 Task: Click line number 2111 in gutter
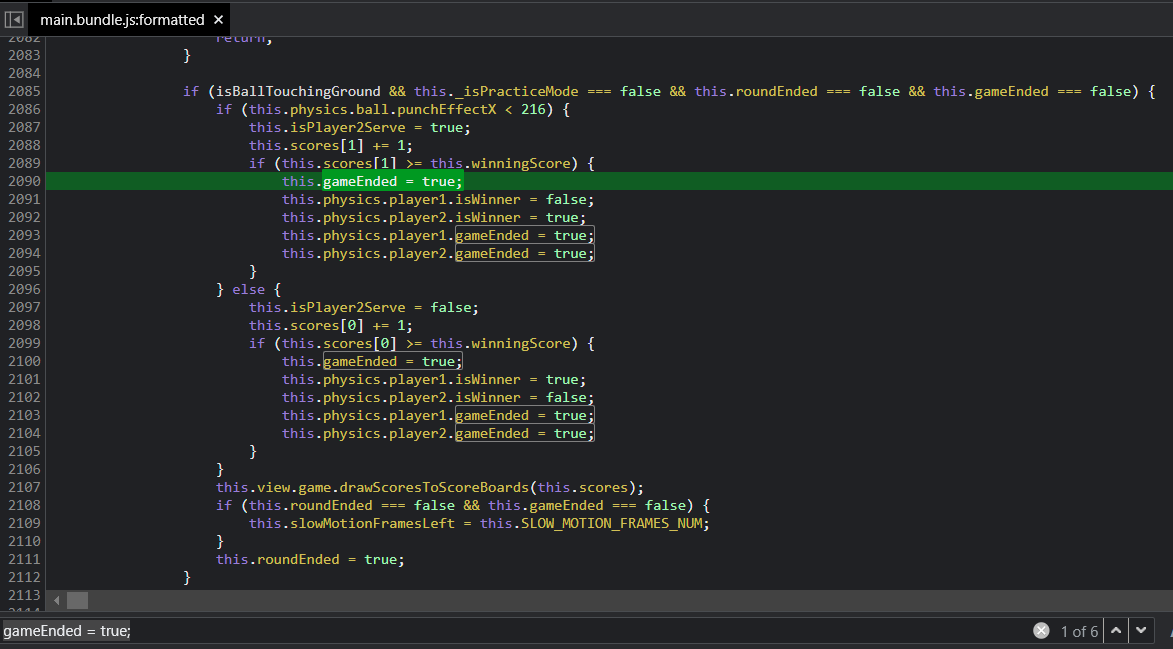[x=24, y=559]
